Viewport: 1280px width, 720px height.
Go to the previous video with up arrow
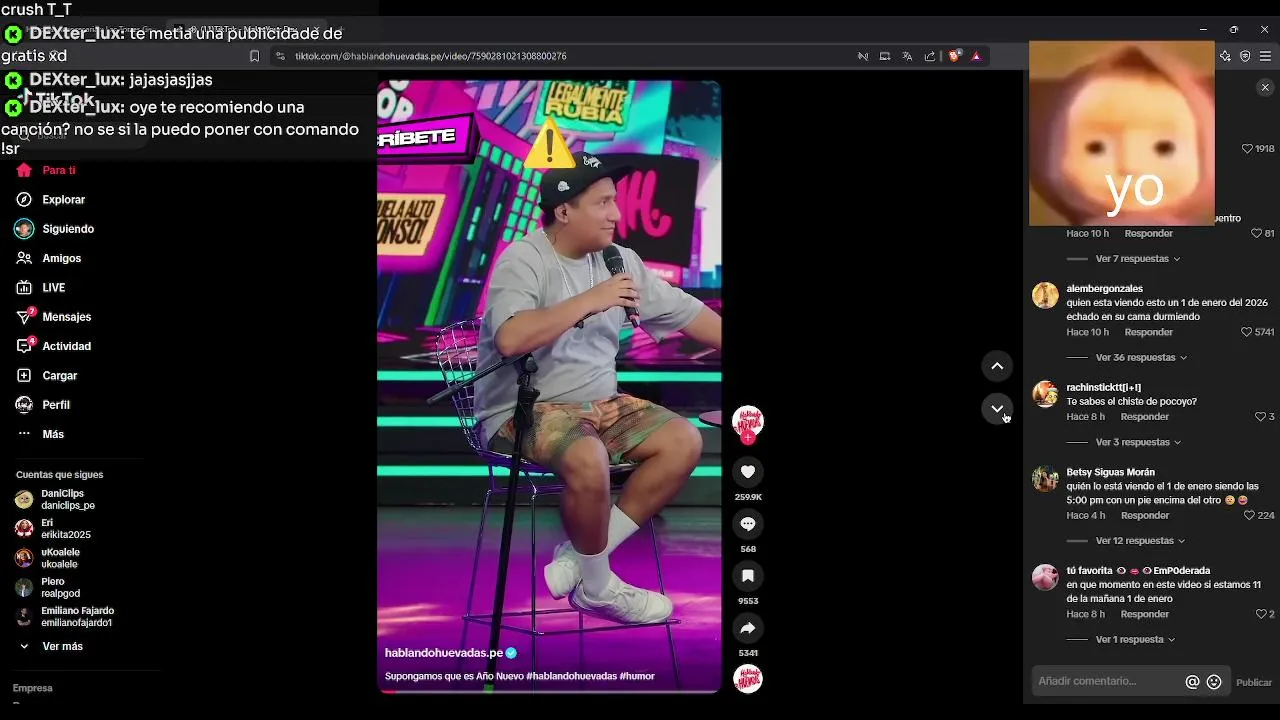(x=997, y=366)
